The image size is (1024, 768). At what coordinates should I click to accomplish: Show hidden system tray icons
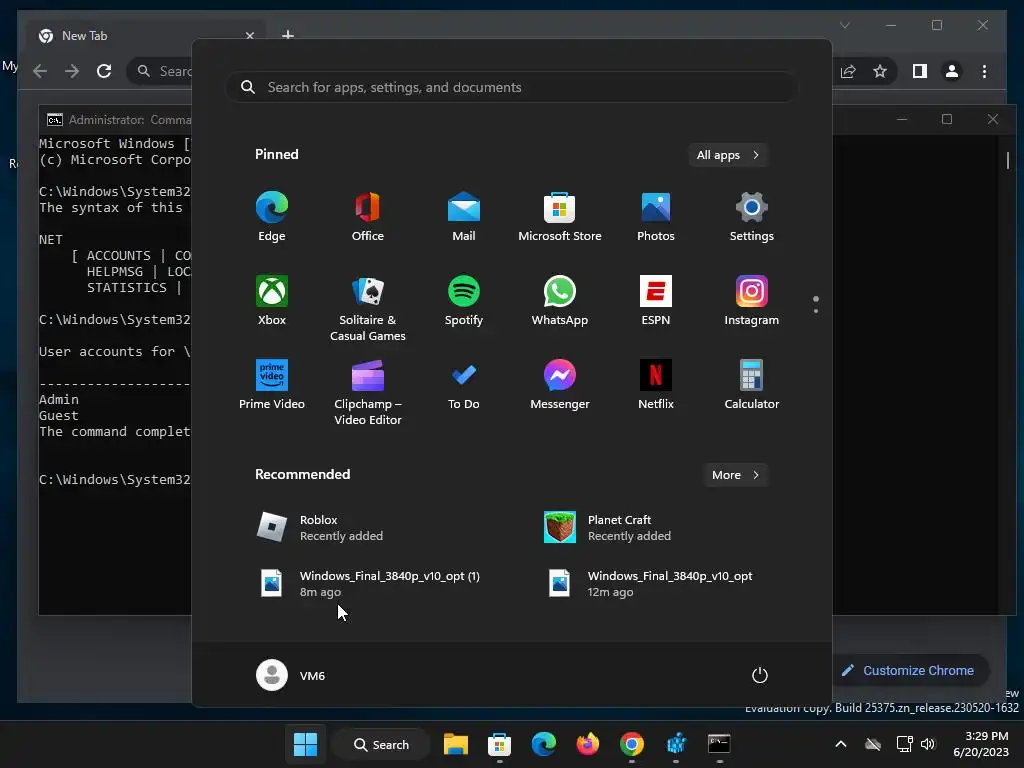coord(841,744)
